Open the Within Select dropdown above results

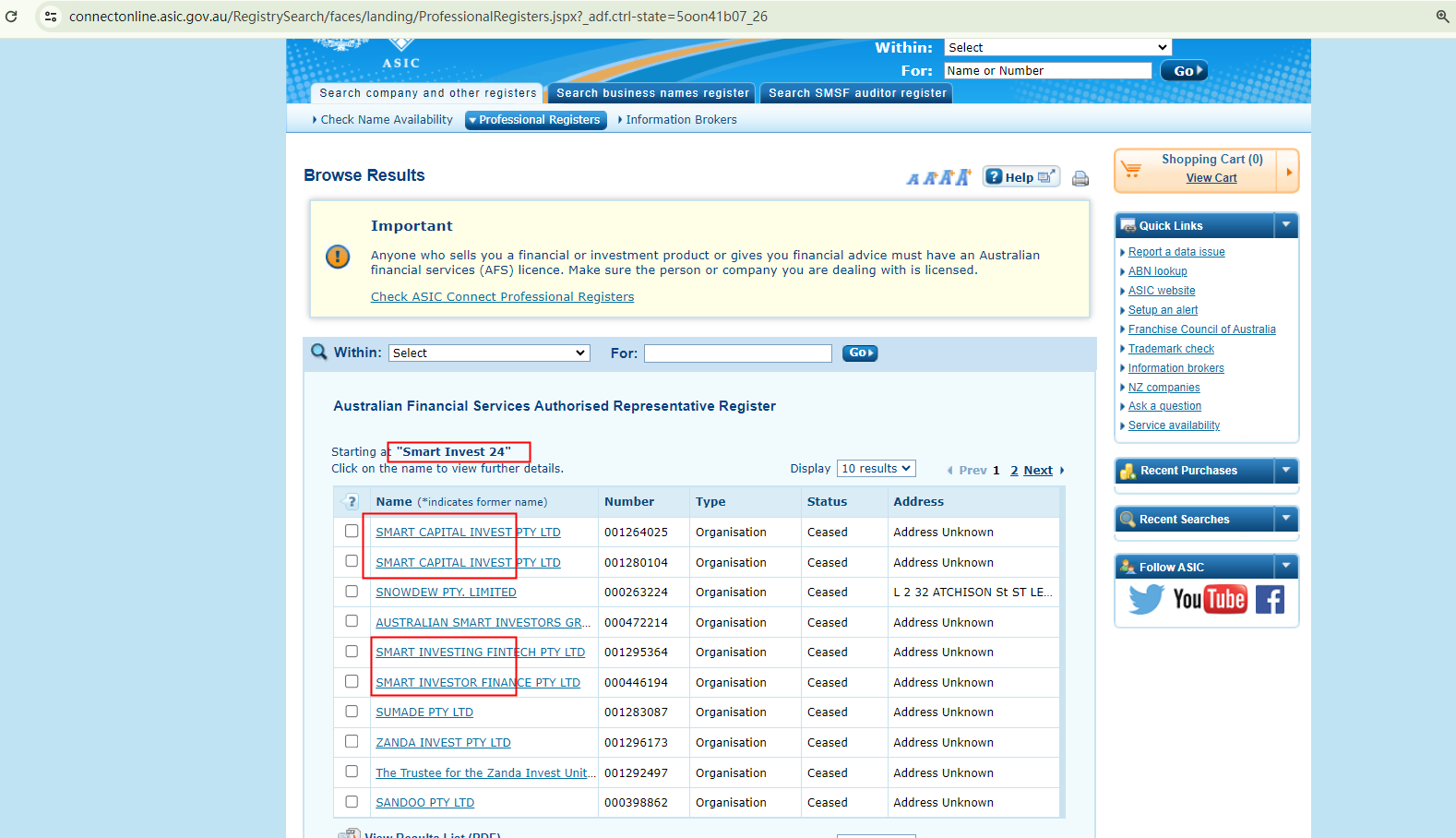coord(489,353)
